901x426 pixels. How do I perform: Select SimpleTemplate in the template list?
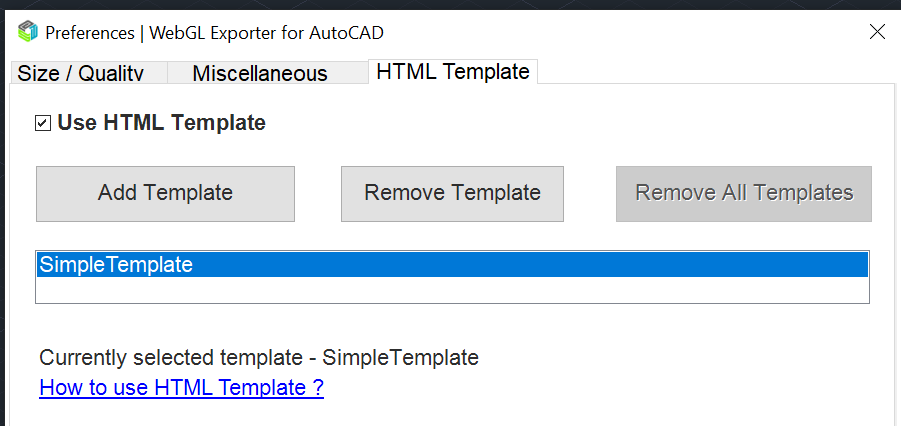[x=116, y=265]
